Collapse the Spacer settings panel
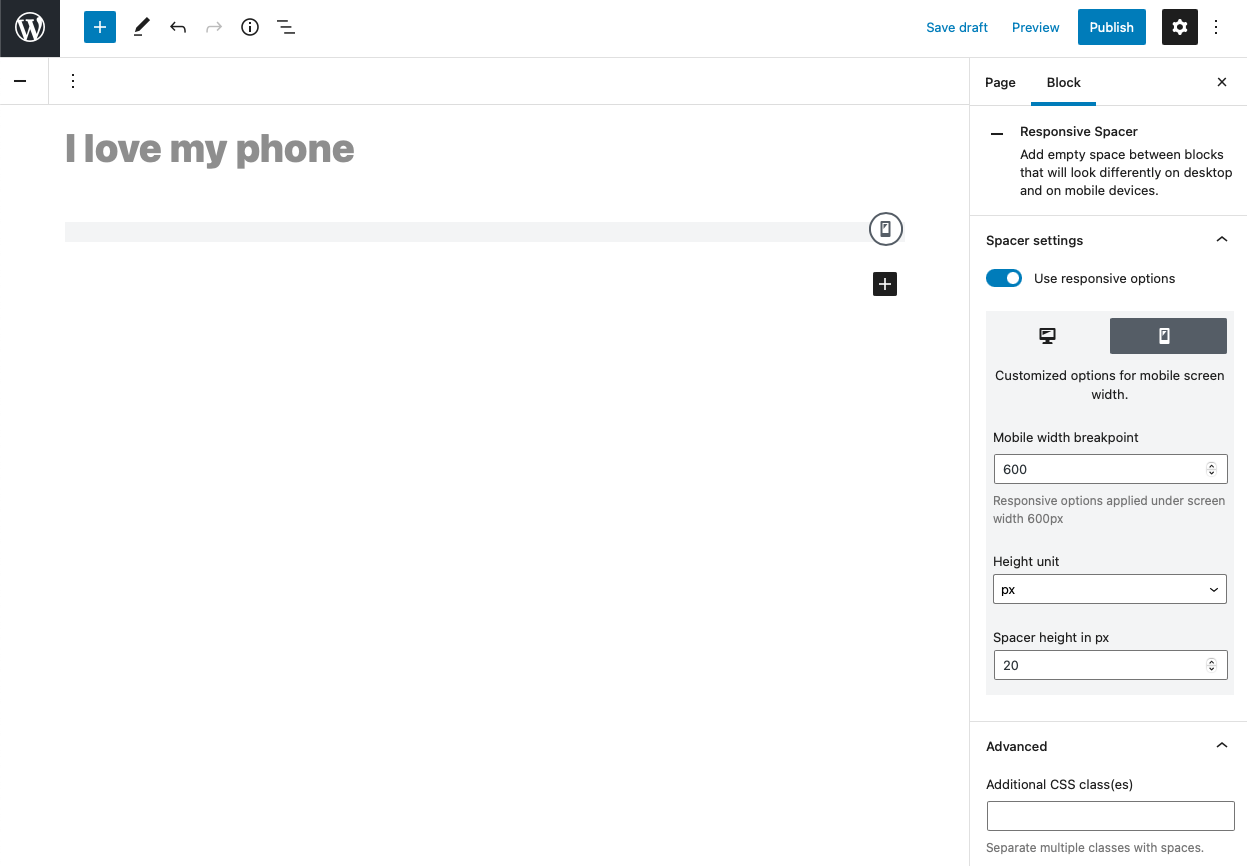 (1221, 240)
